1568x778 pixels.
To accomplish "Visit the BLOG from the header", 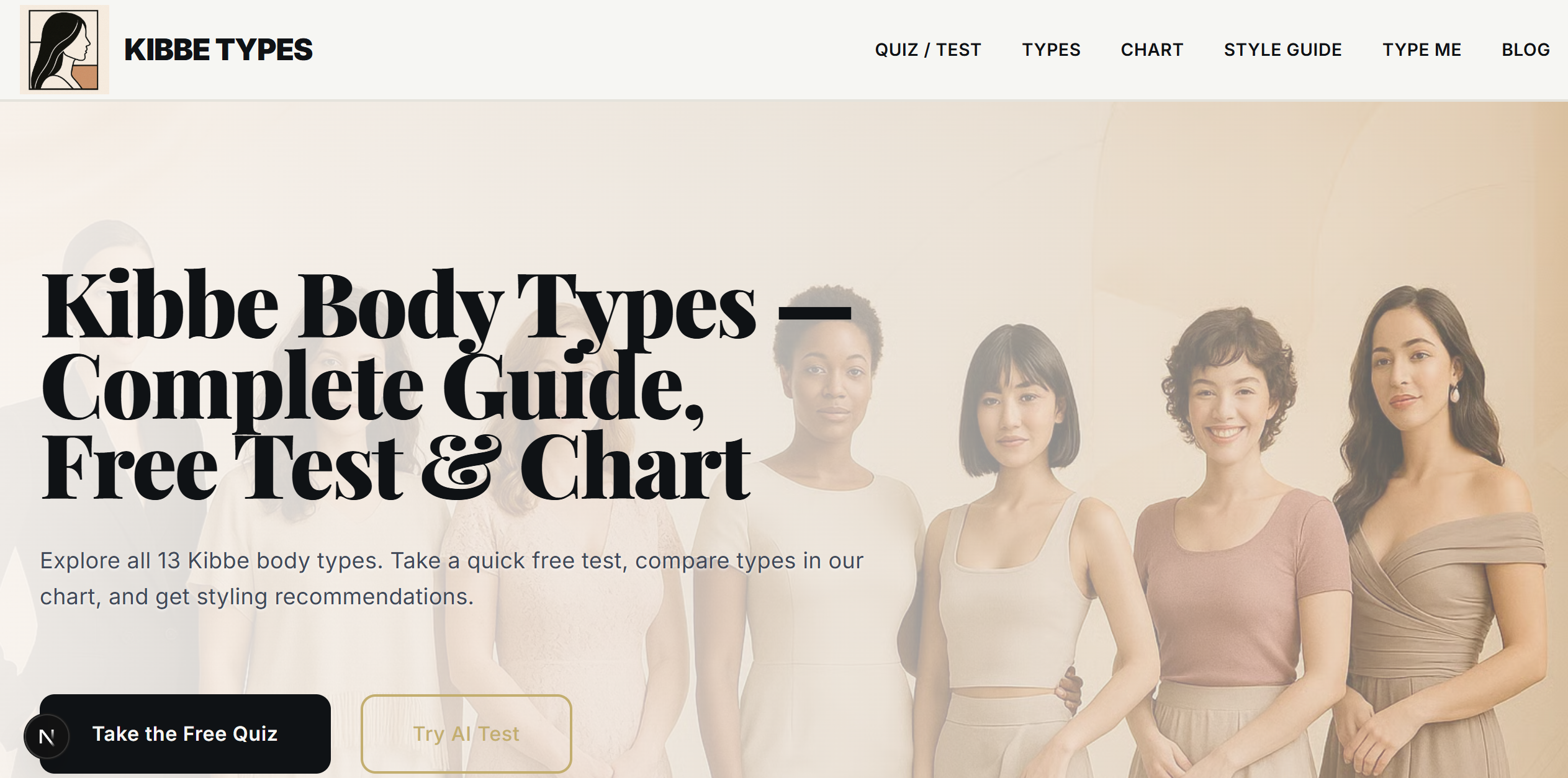I will point(1526,50).
